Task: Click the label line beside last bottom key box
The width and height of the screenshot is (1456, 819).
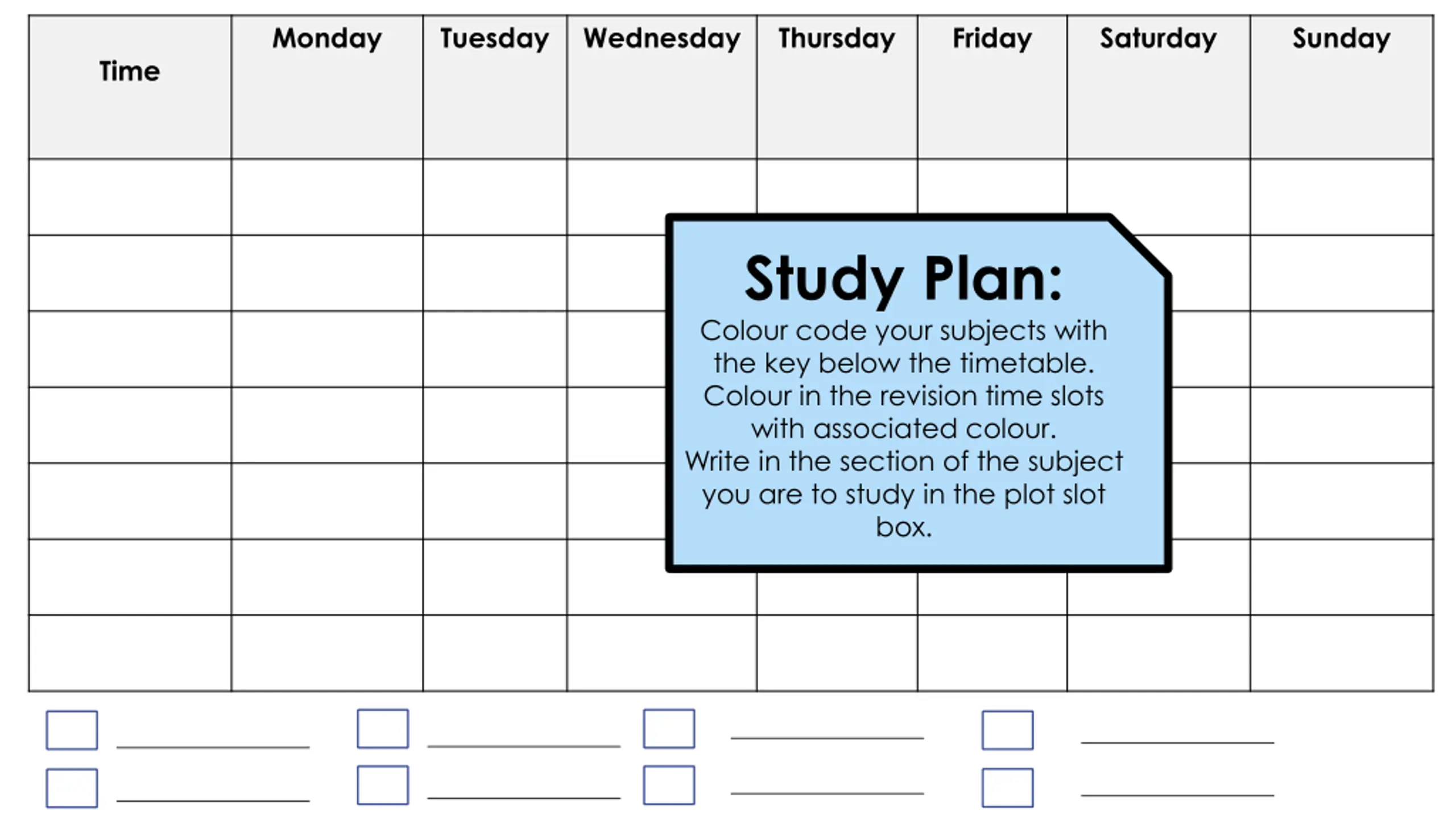Action: click(1177, 795)
